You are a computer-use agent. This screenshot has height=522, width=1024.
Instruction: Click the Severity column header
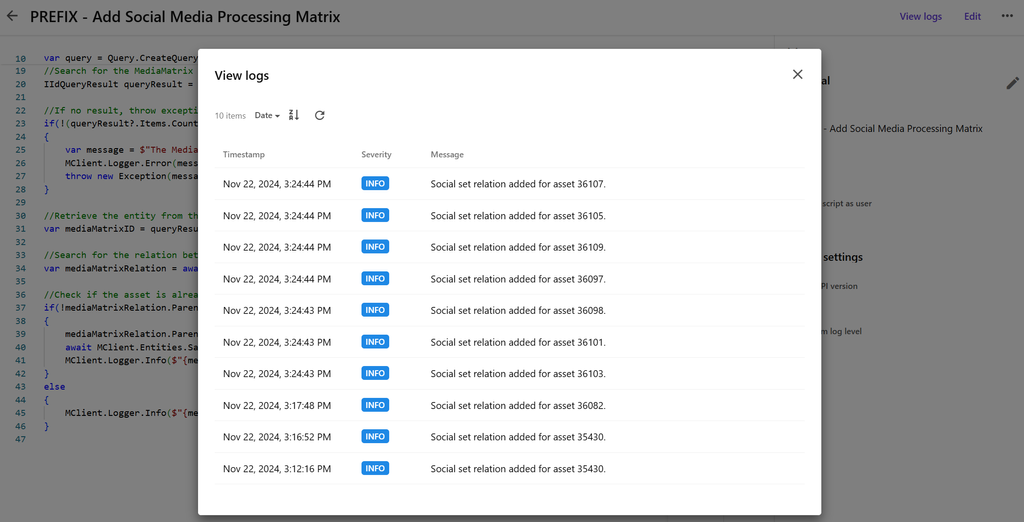[376, 155]
